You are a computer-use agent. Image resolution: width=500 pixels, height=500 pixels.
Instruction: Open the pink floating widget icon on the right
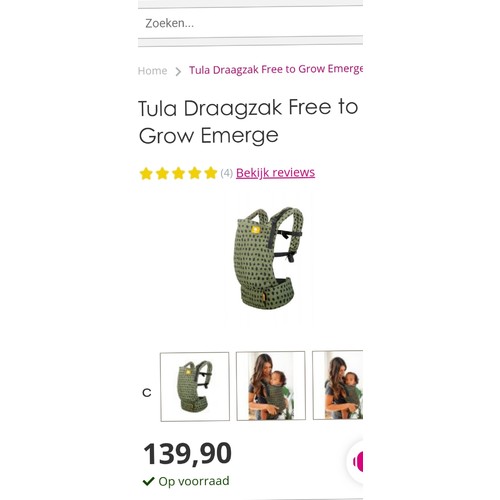click(357, 462)
